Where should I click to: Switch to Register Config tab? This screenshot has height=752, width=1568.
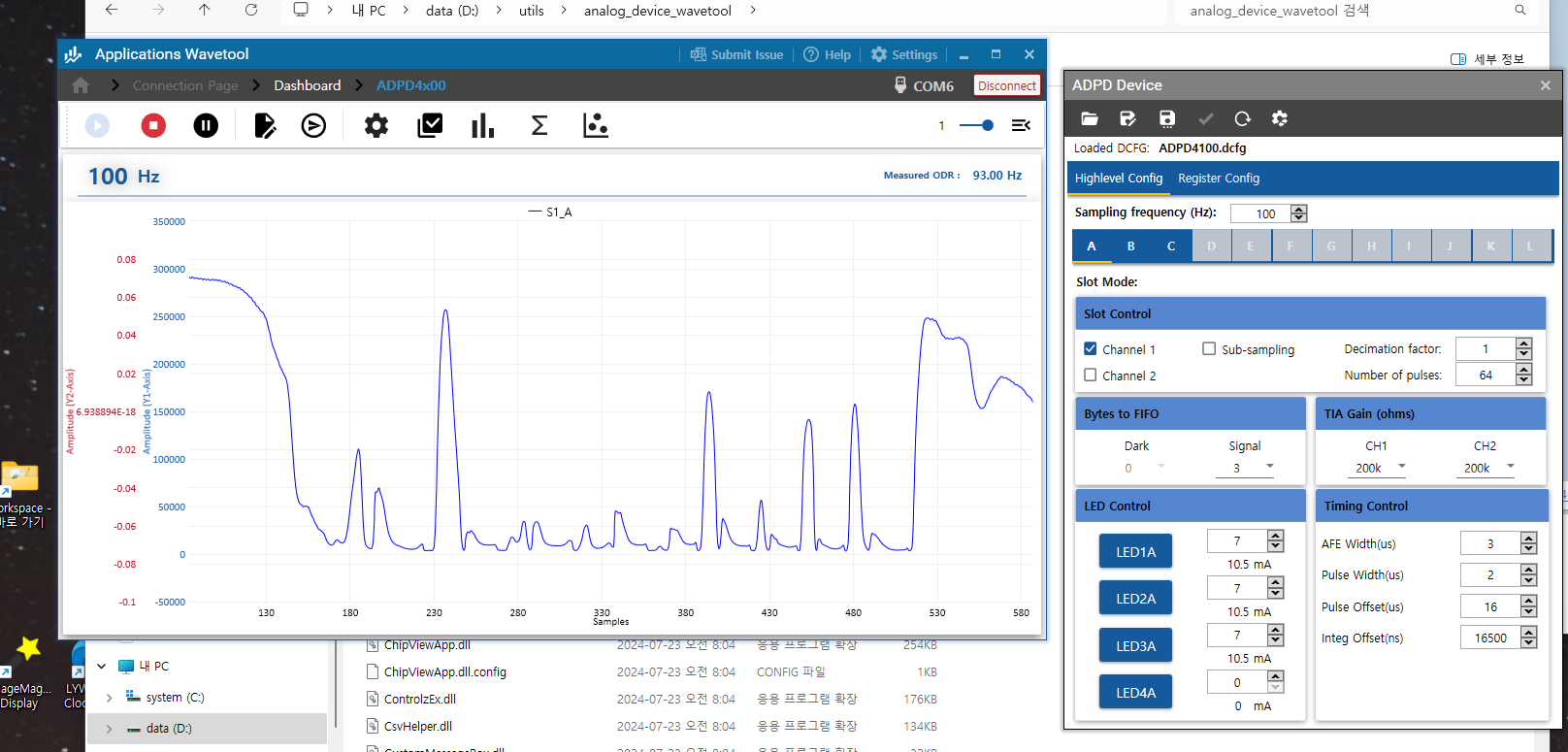pyautogui.click(x=1219, y=179)
